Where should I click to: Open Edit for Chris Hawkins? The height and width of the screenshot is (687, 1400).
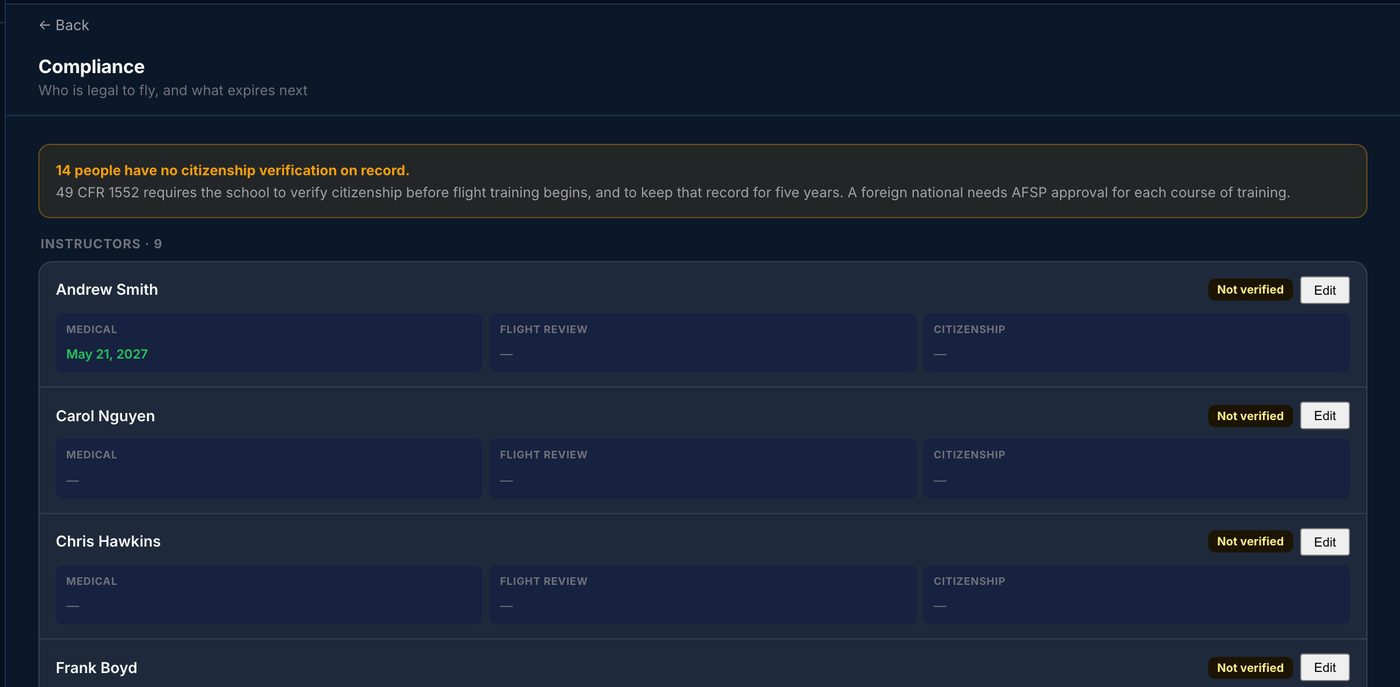point(1325,542)
